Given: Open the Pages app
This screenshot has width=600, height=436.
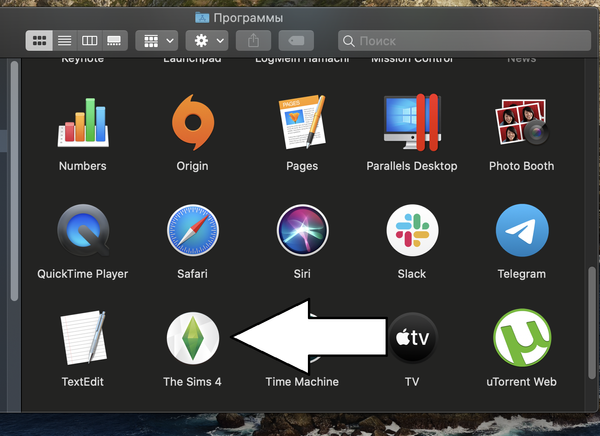Looking at the screenshot, I should coord(302,123).
